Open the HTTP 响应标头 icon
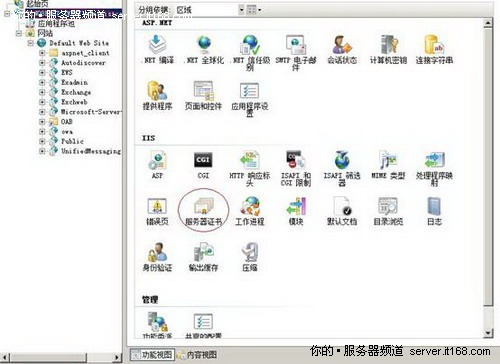This screenshot has height=364, width=500. pos(250,168)
